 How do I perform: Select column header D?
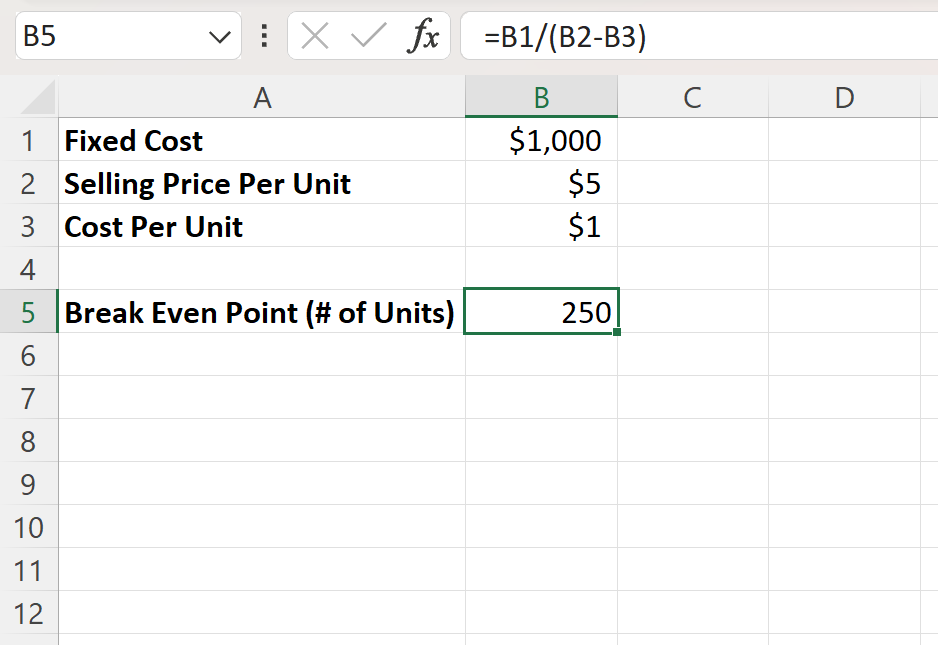point(844,97)
